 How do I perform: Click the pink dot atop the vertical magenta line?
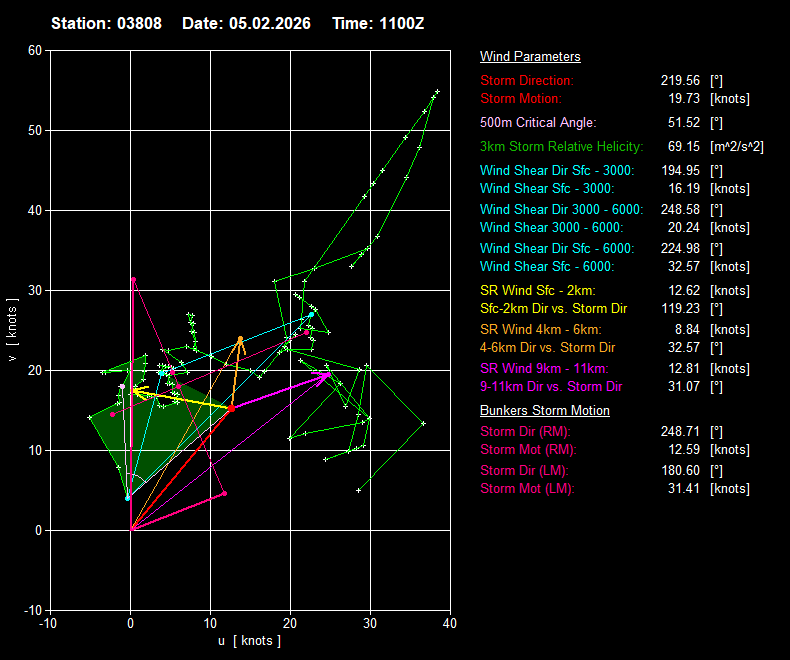click(133, 280)
